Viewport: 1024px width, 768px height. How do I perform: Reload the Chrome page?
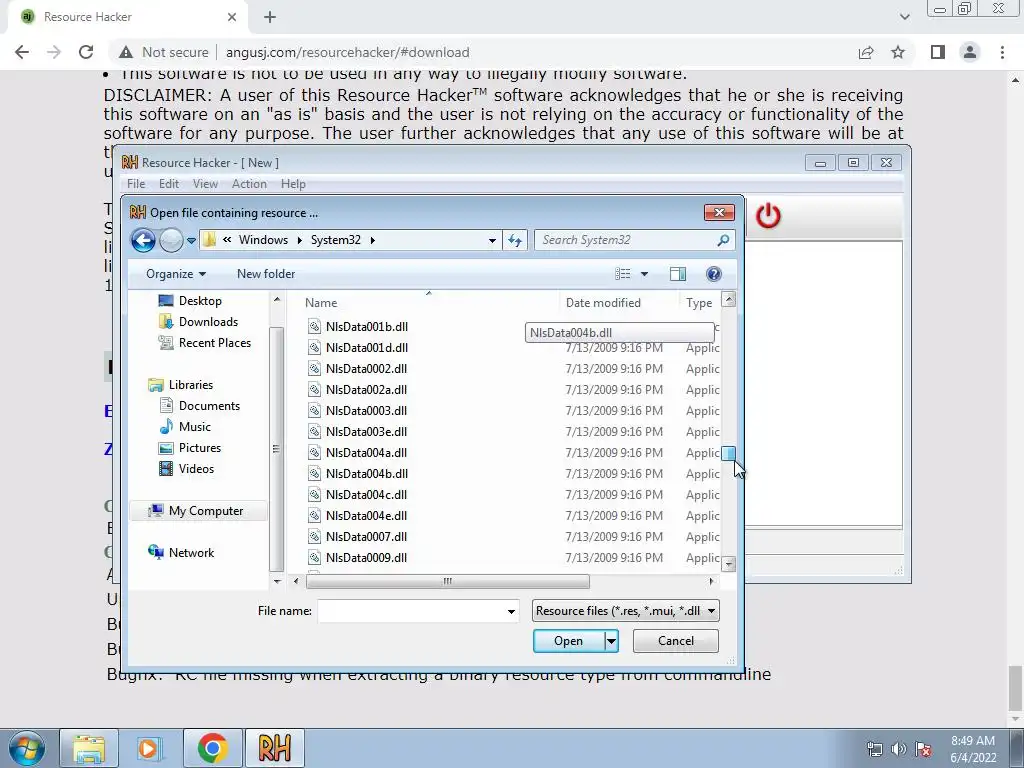86,52
